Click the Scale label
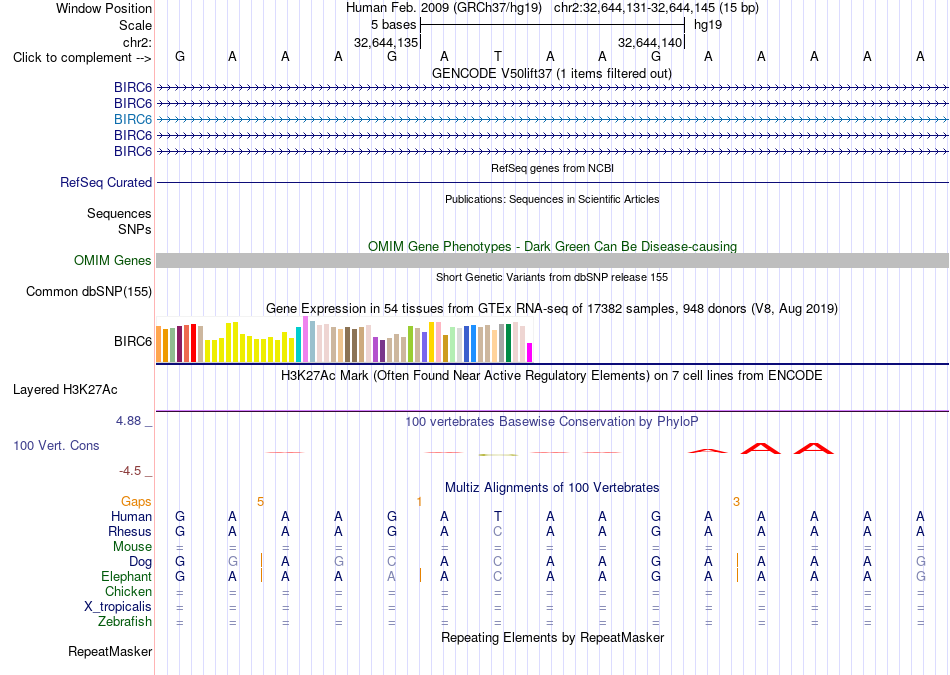950x675 pixels. click(135, 25)
